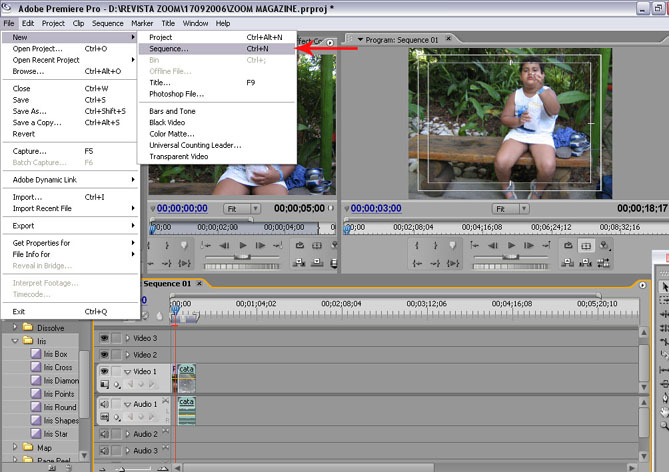Click Play button in Program monitor
Screen dimensions: 669x472
(x=511, y=245)
